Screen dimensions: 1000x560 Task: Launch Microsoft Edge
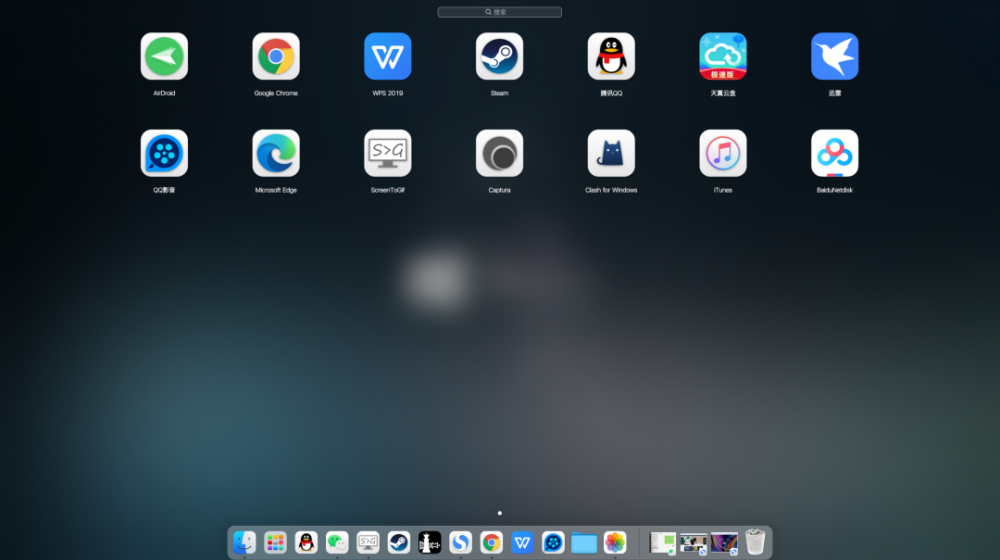tap(276, 153)
